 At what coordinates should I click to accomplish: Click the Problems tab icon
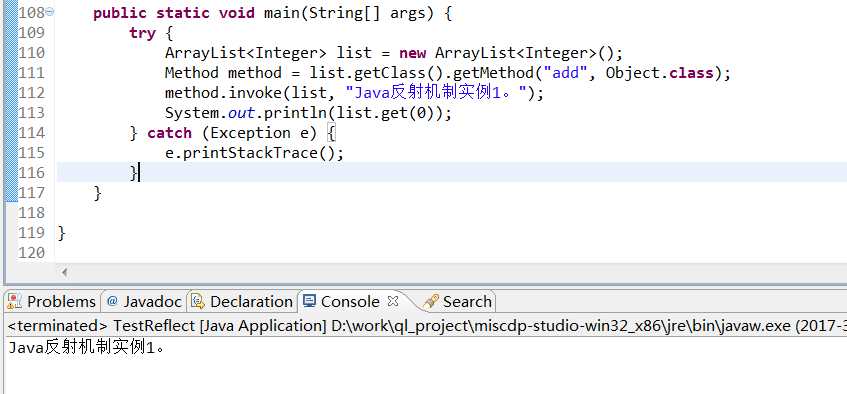click(x=15, y=301)
